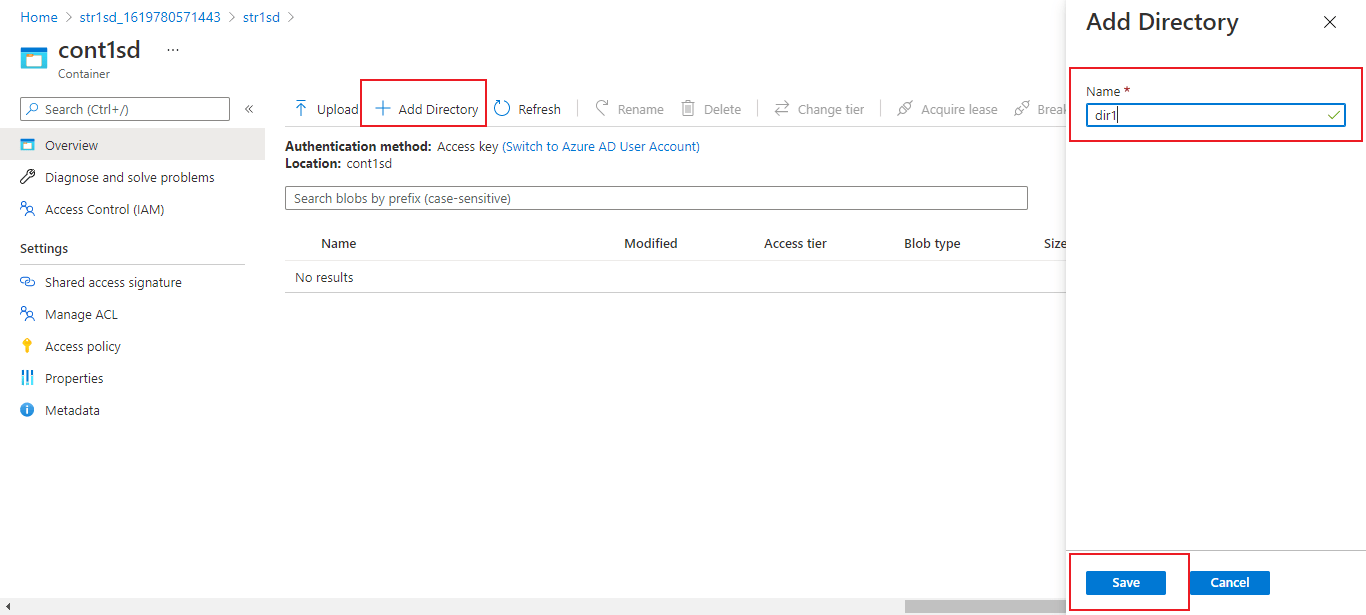
Task: Open the ellipsis menu next to cont1sd
Action: pos(172,48)
